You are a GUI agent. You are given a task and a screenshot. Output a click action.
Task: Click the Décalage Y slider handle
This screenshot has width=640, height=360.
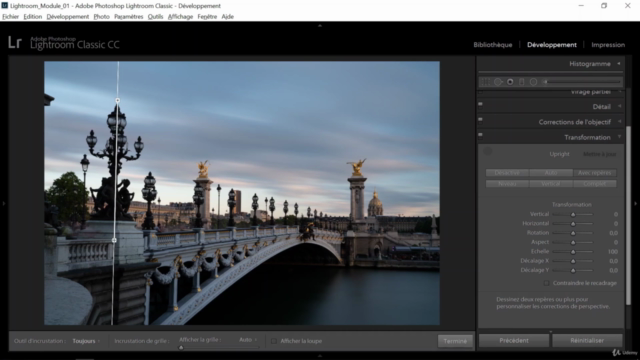pos(573,270)
